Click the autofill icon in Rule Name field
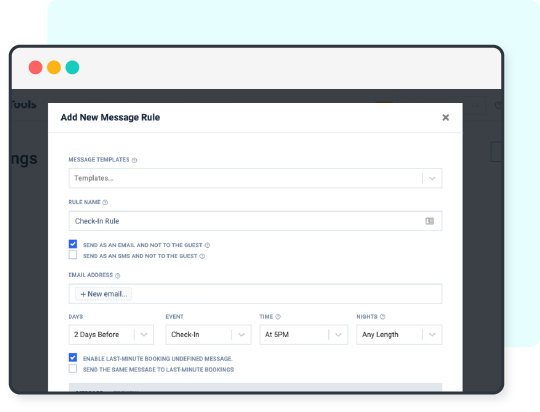 tap(429, 221)
